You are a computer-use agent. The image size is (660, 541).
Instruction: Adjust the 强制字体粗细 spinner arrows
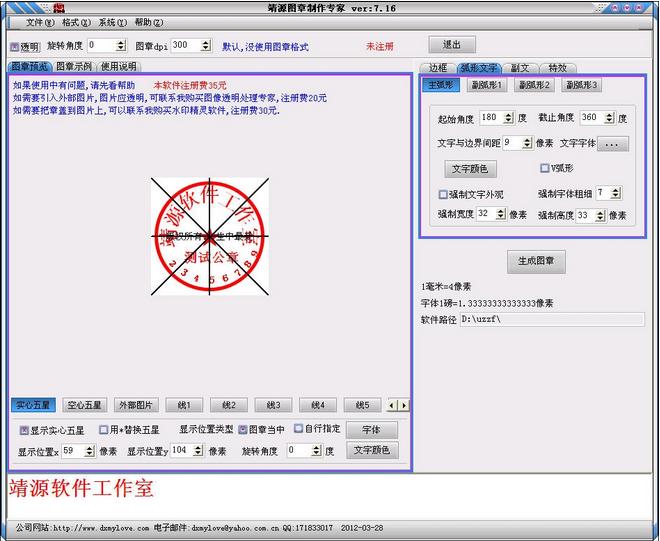coord(616,193)
